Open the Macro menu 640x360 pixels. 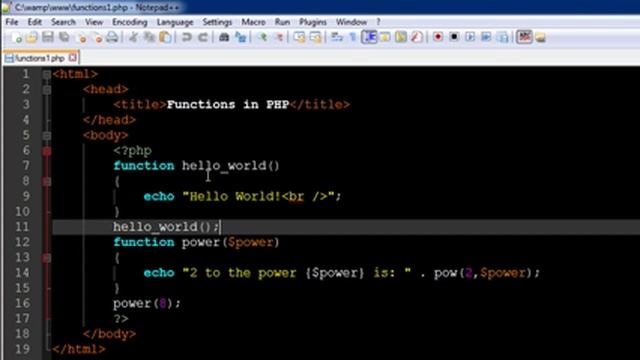pyautogui.click(x=253, y=22)
